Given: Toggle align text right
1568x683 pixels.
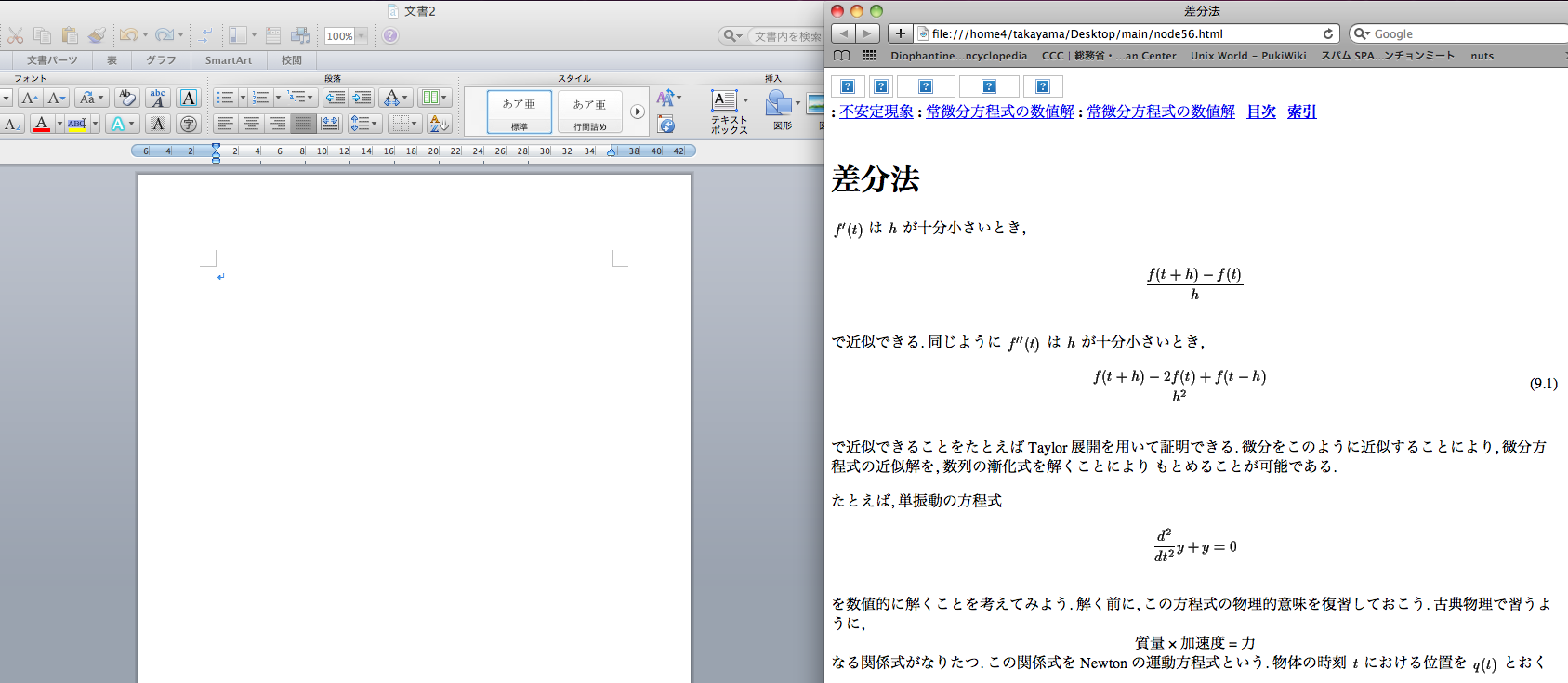Looking at the screenshot, I should pyautogui.click(x=277, y=124).
